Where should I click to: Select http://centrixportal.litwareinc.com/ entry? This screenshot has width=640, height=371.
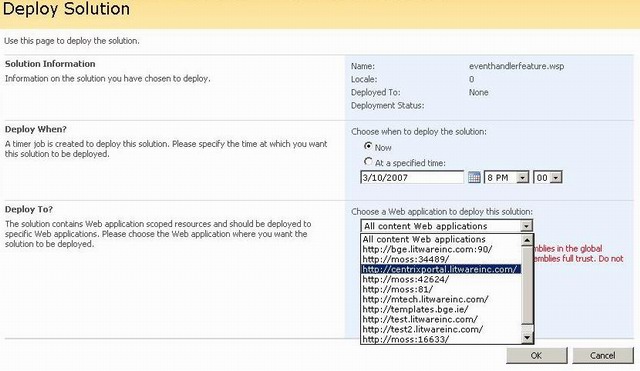[441, 269]
